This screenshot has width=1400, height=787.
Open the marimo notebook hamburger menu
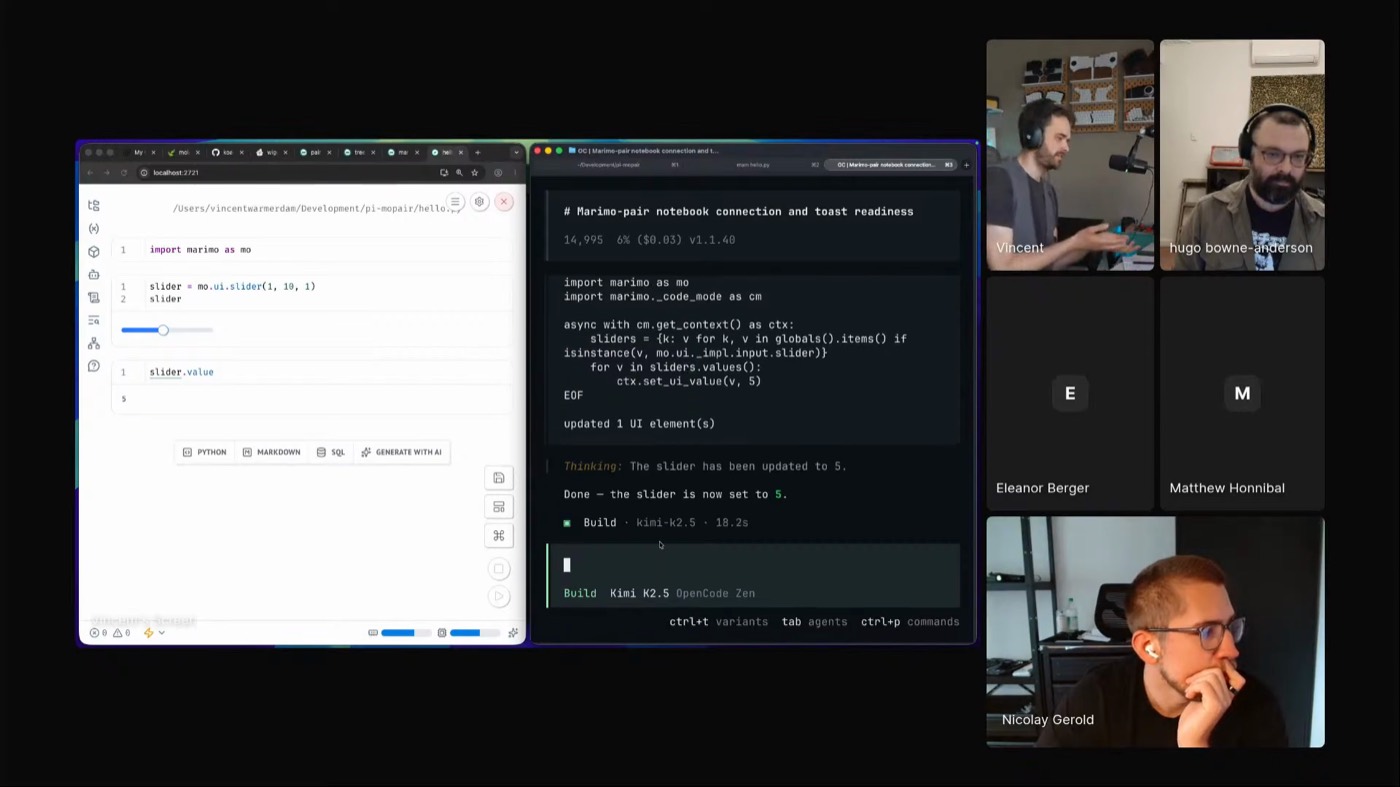[455, 202]
